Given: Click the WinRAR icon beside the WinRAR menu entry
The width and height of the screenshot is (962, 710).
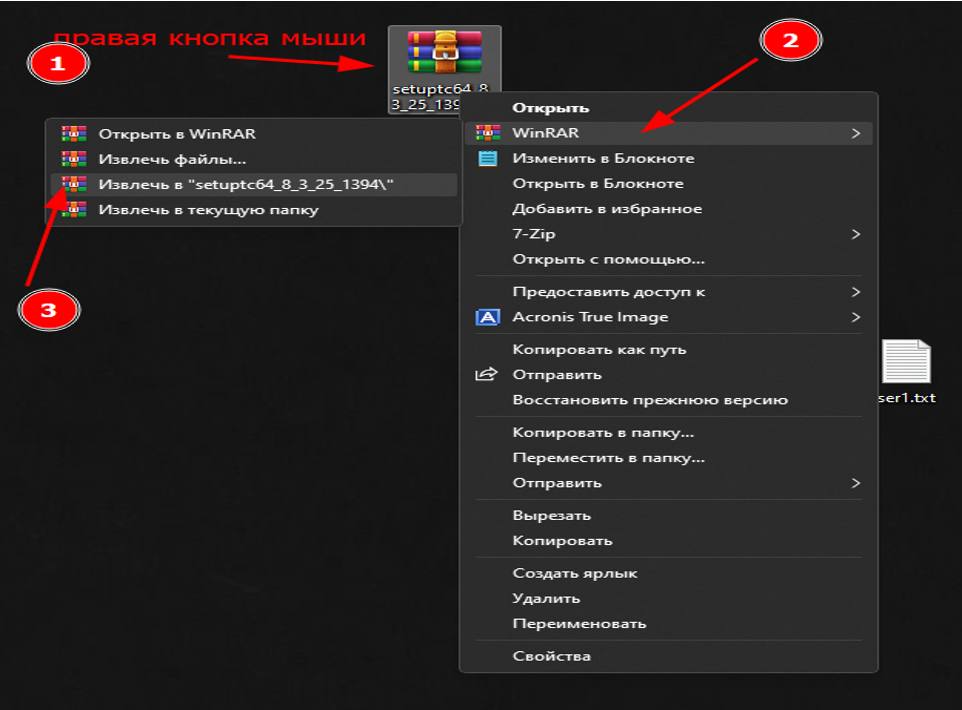Looking at the screenshot, I should point(488,133).
